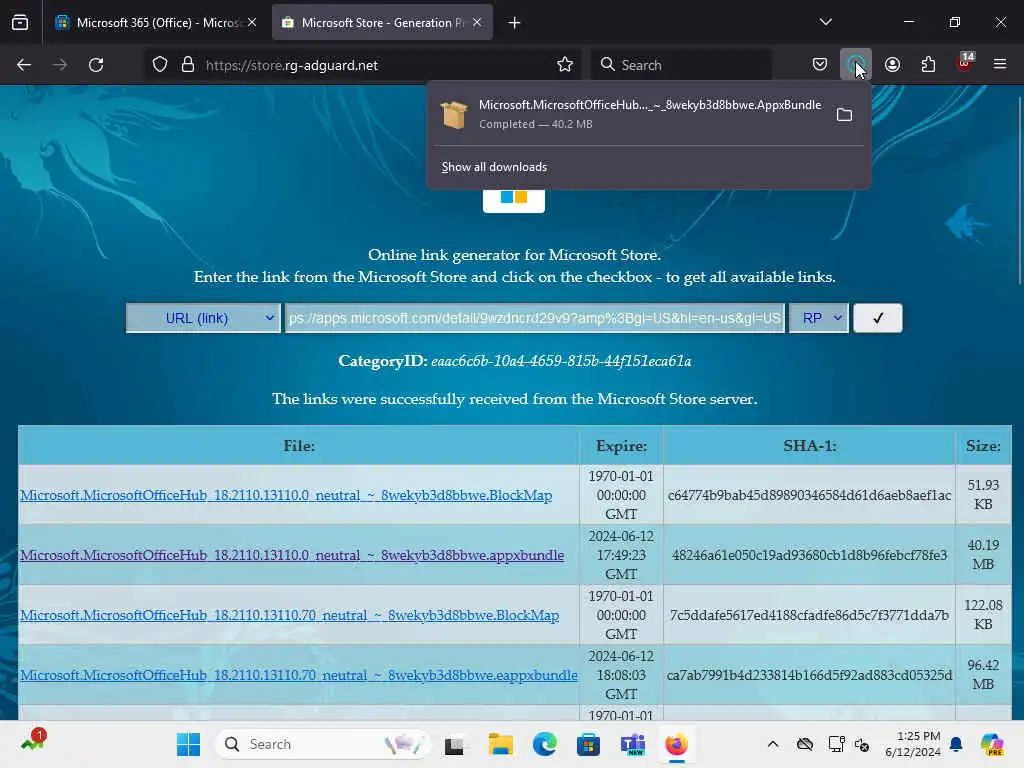Open the downloaded MicrosoftOfficeHub AppxBundle file
The height and width of the screenshot is (768, 1024).
click(630, 114)
